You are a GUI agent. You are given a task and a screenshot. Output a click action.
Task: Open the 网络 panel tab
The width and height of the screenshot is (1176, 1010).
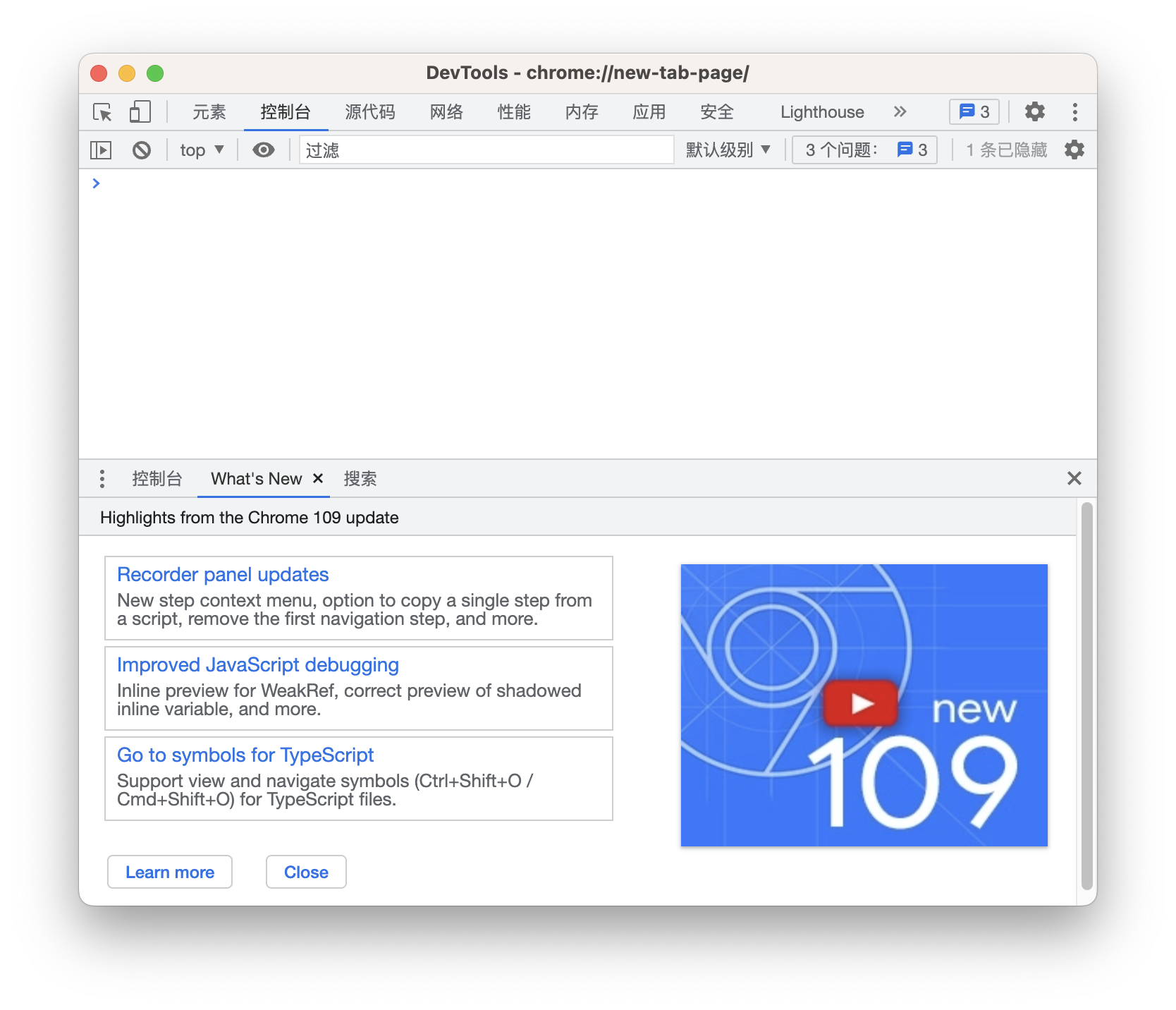[446, 112]
